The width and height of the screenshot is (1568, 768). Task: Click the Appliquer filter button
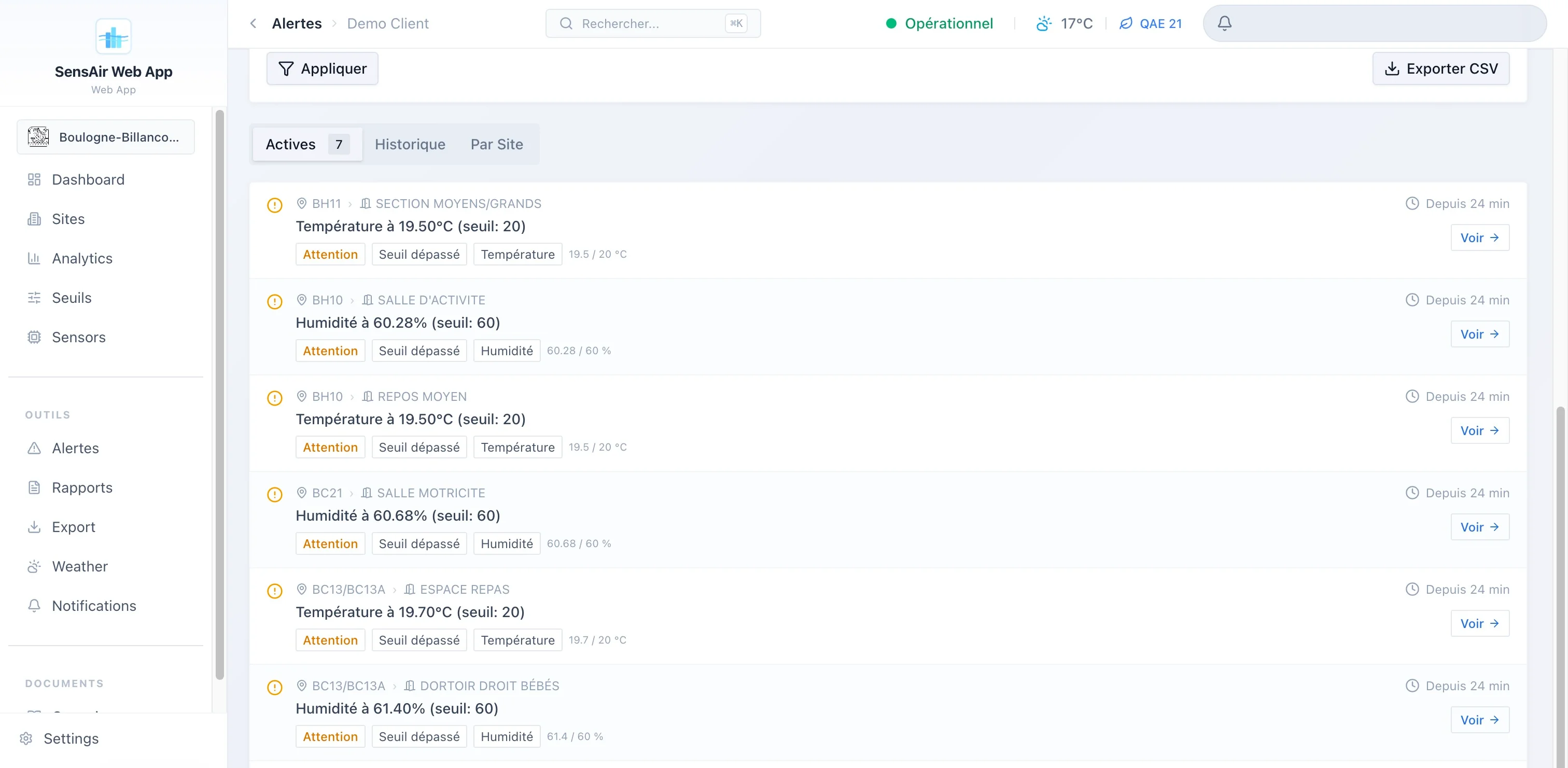[x=322, y=69]
